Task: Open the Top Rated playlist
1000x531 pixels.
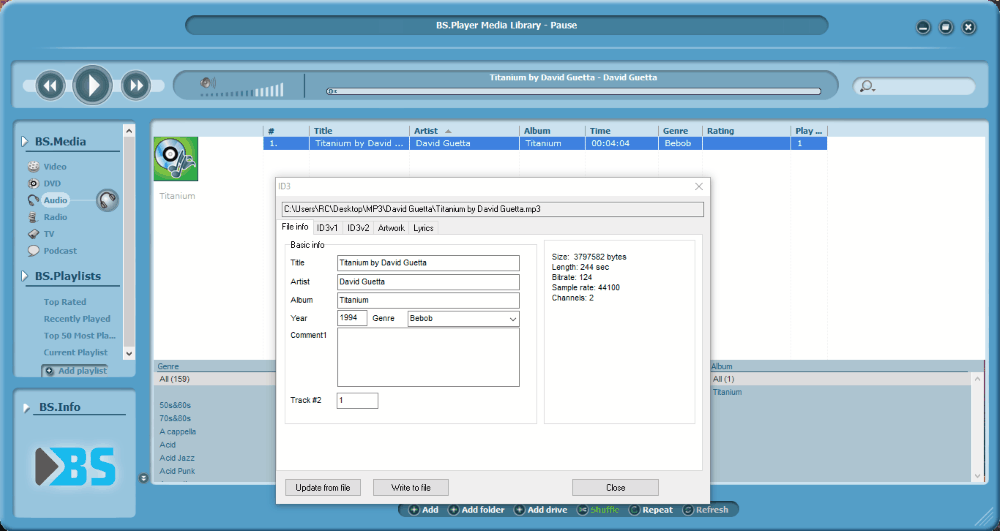Action: pyautogui.click(x=64, y=302)
